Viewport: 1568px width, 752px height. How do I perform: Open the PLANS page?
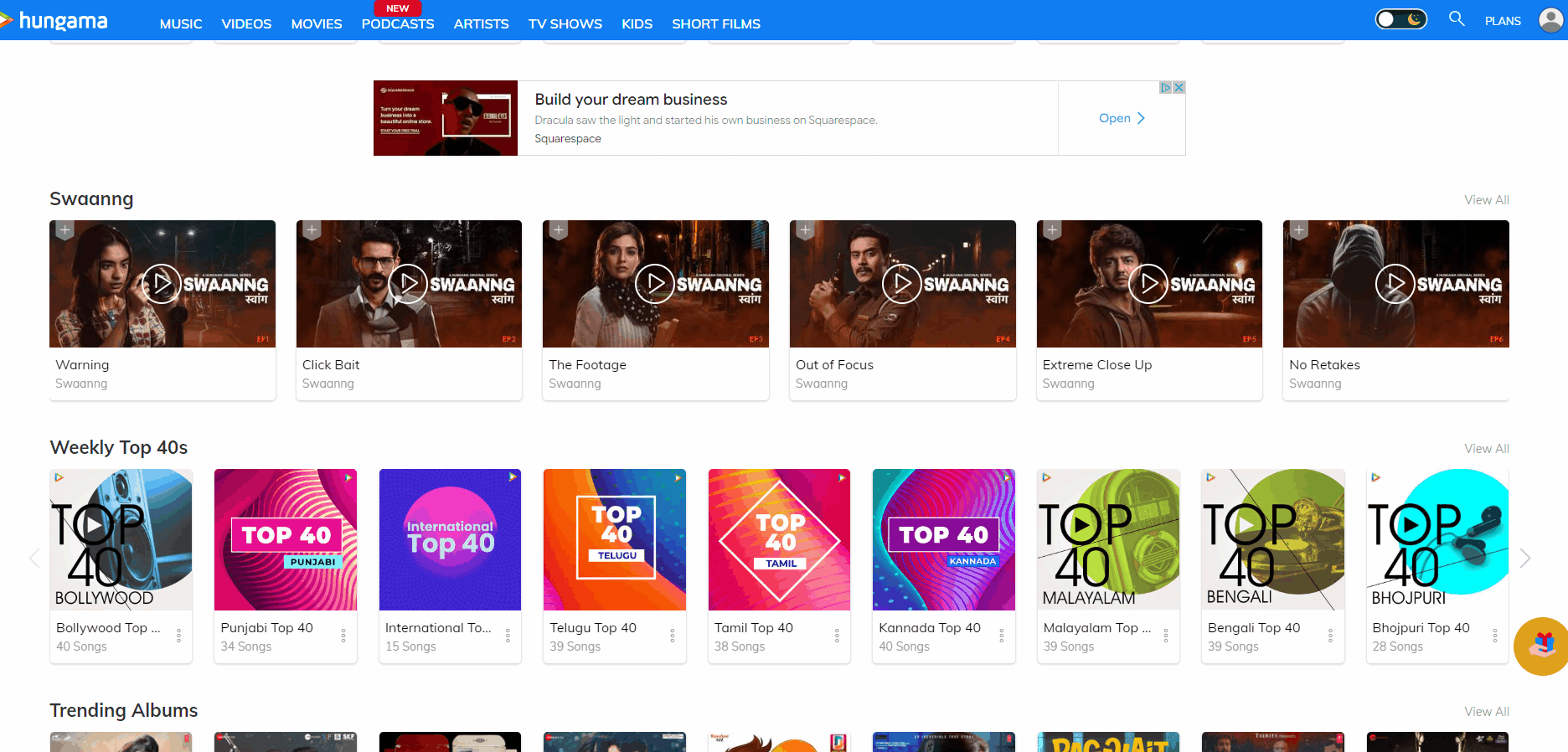click(x=1503, y=21)
